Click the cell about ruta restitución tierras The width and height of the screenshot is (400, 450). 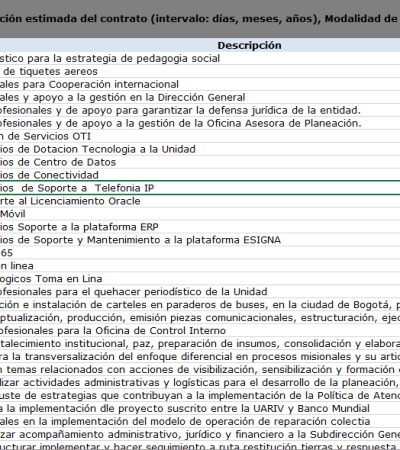pyautogui.click(x=200, y=446)
